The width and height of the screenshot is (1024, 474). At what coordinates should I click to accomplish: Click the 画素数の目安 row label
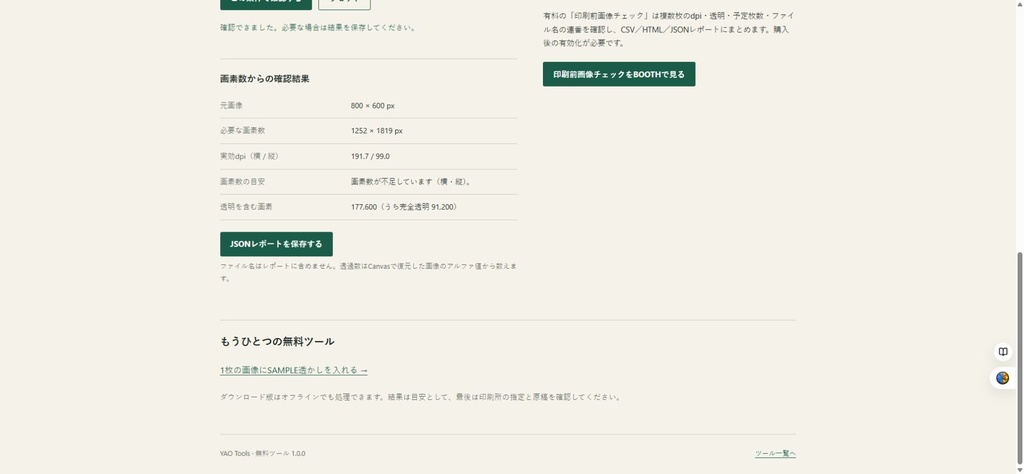(x=242, y=182)
